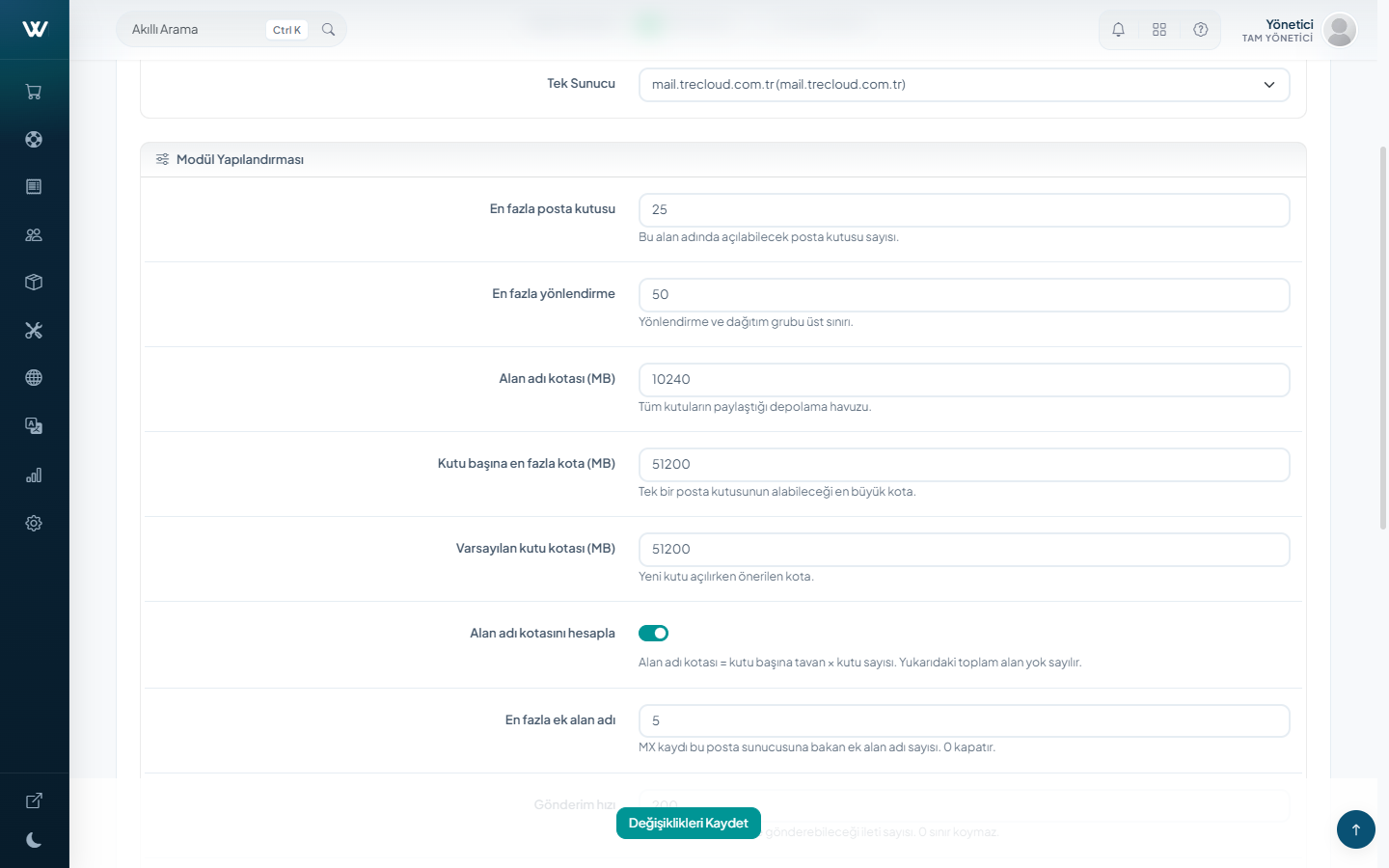The height and width of the screenshot is (868, 1389).
Task: Click the notifications bell icon
Action: click(1118, 30)
